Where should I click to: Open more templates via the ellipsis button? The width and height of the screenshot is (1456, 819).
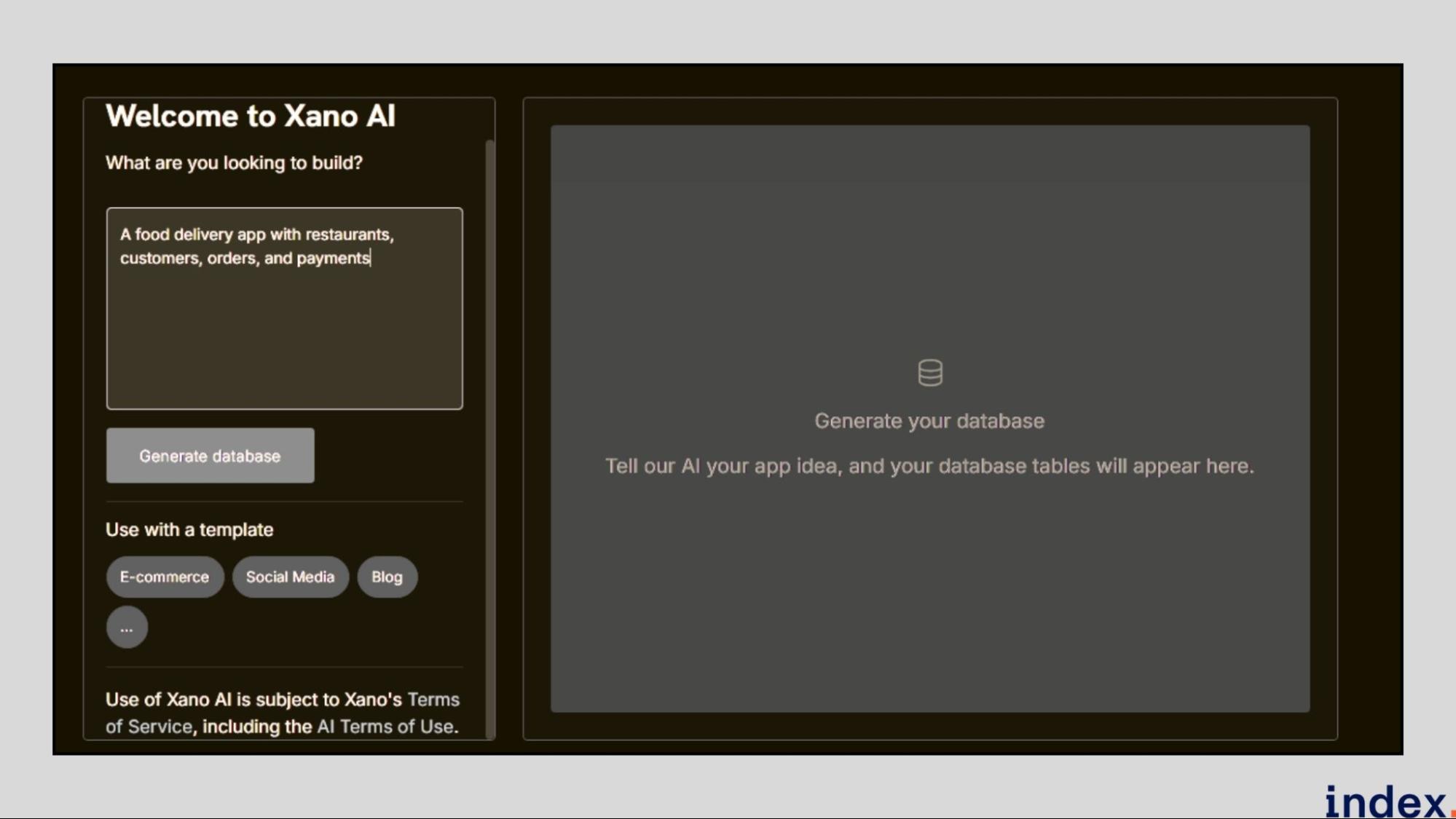pos(126,626)
